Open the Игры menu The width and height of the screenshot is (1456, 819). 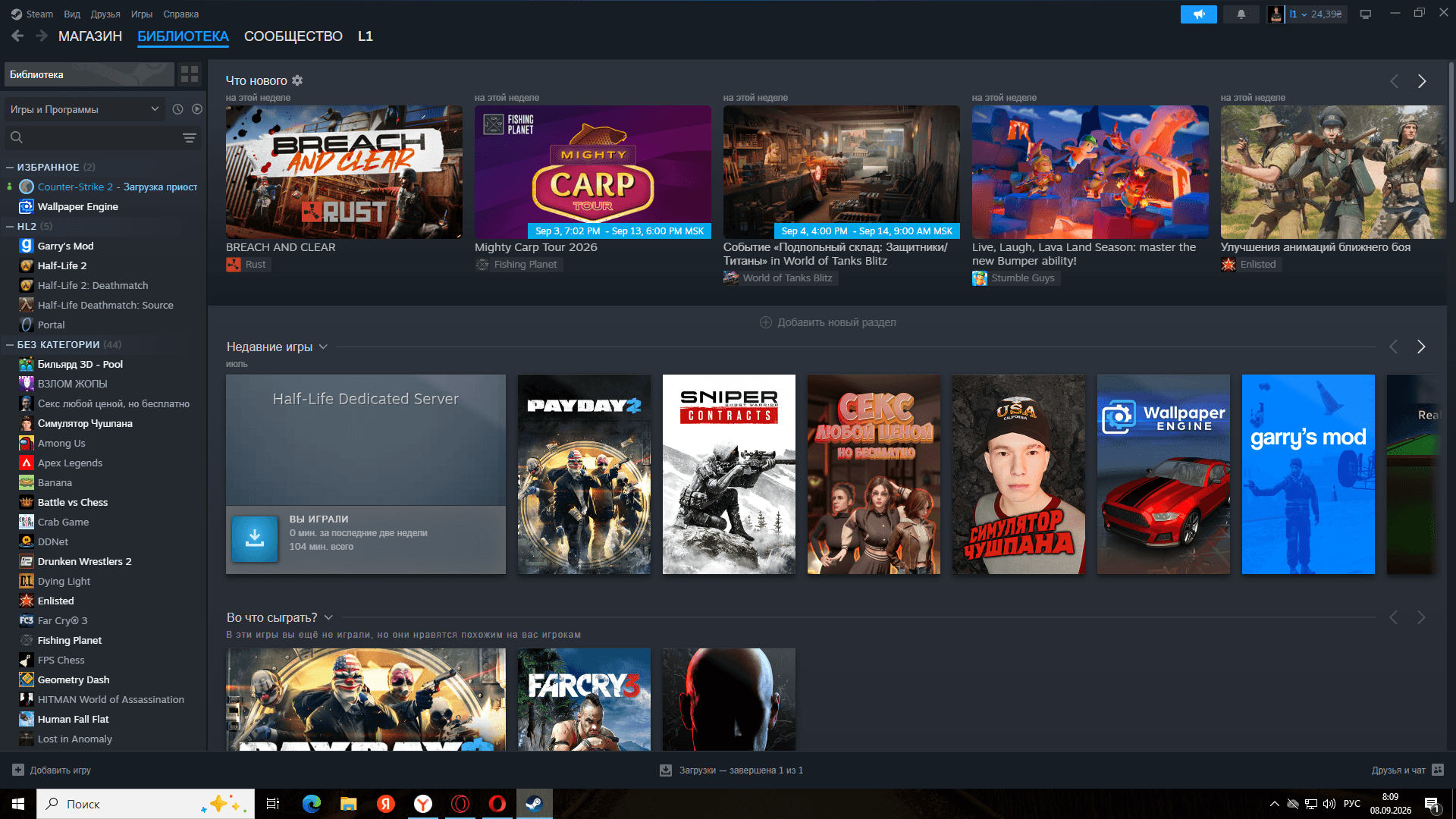coord(142,14)
